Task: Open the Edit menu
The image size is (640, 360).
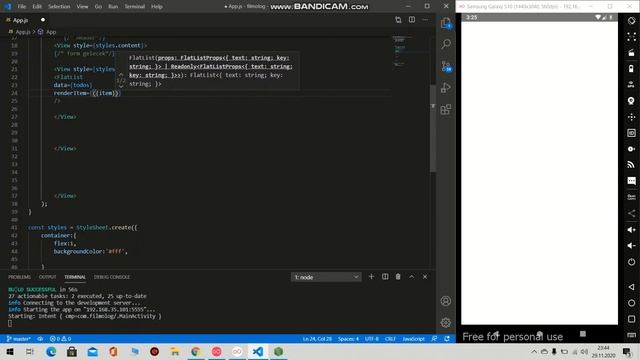Action: click(x=37, y=7)
